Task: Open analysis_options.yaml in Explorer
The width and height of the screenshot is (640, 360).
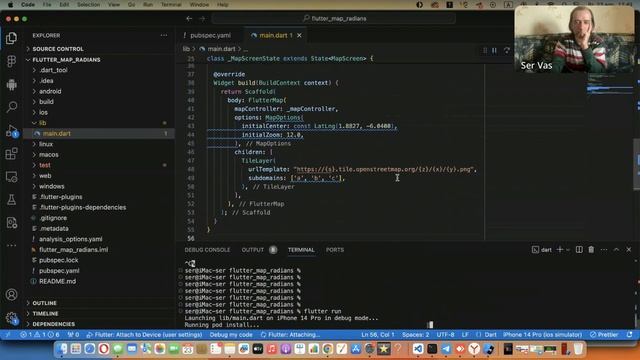Action: click(x=70, y=239)
